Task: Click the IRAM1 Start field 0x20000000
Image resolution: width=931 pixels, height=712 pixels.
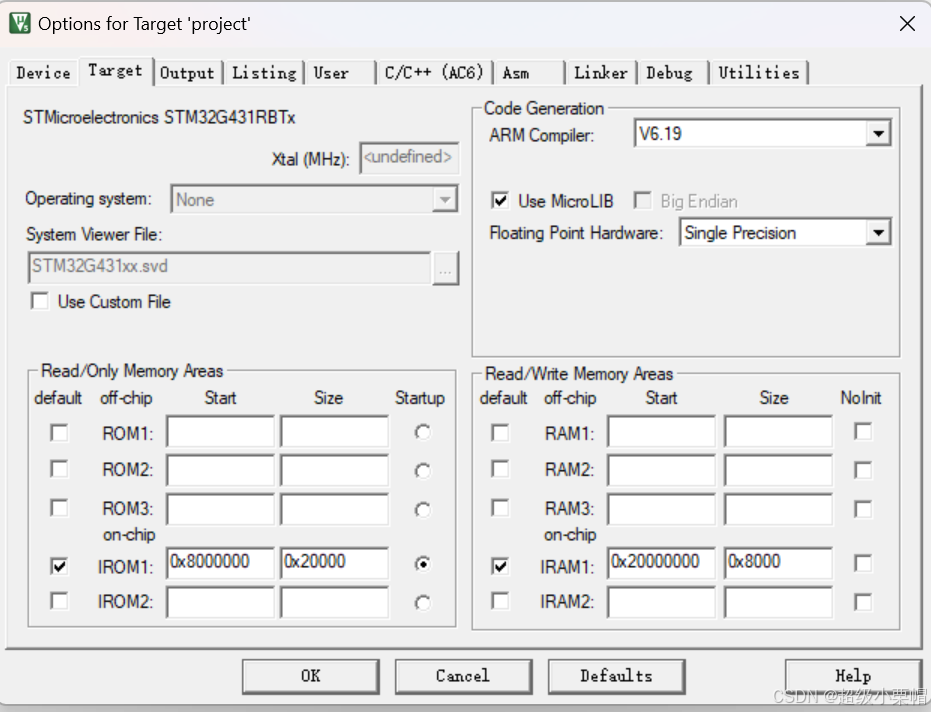Action: (x=661, y=563)
